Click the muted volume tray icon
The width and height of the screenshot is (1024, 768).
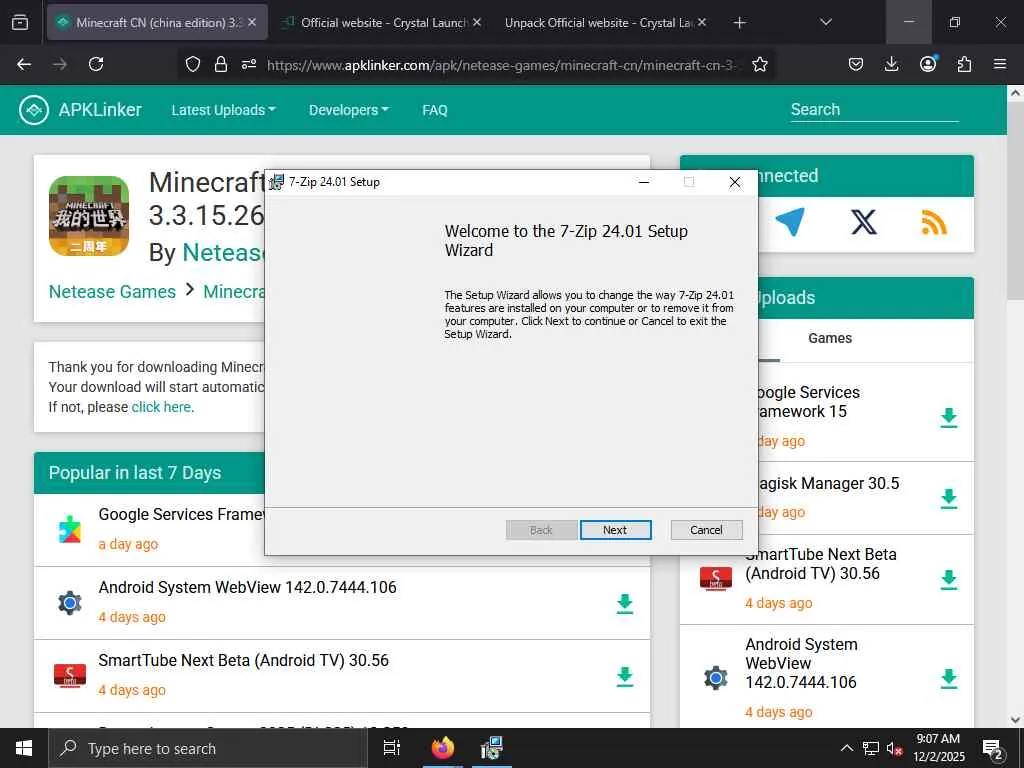pyautogui.click(x=894, y=748)
